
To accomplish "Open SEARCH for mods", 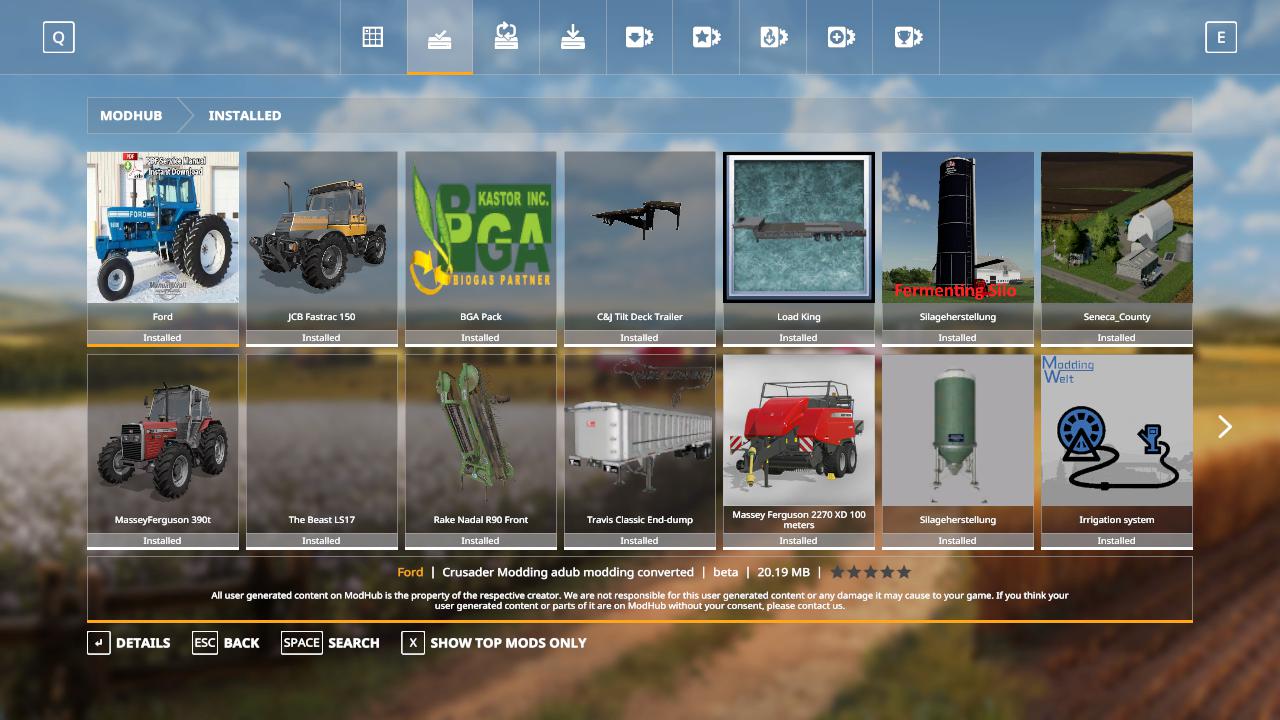I will (x=330, y=643).
